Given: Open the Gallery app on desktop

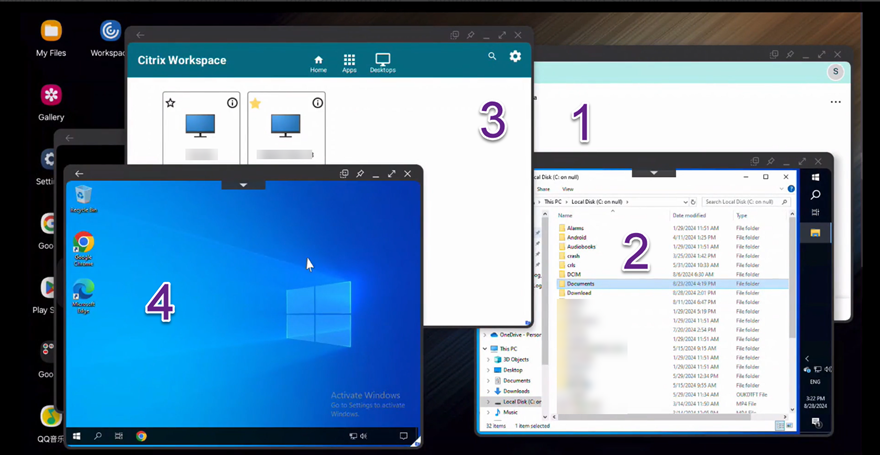Looking at the screenshot, I should (51, 103).
